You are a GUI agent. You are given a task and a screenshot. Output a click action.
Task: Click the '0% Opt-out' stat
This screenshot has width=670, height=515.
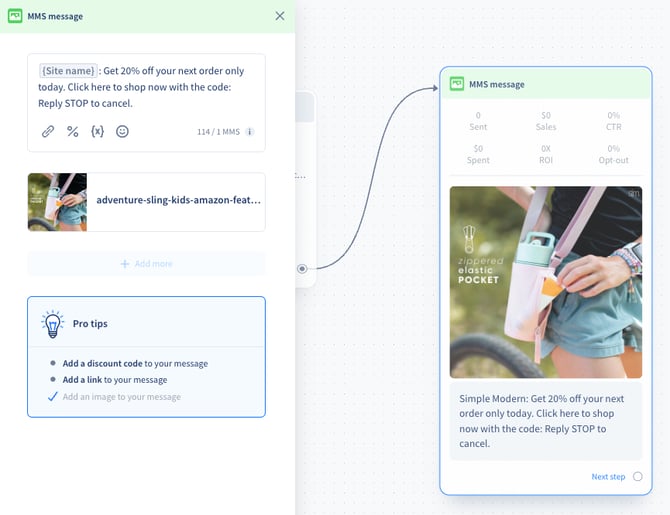[614, 154]
